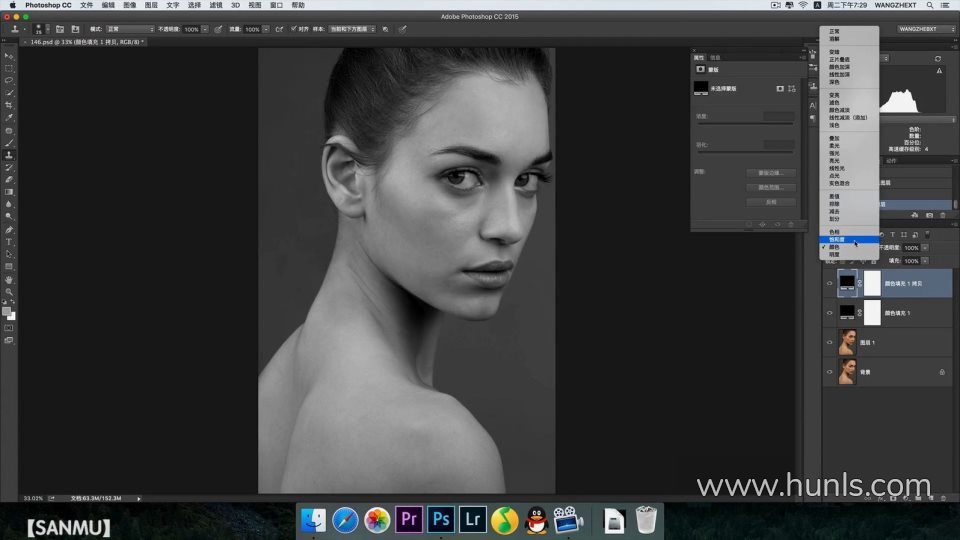Choose 正片叠底 blend mode from the list

pos(839,60)
